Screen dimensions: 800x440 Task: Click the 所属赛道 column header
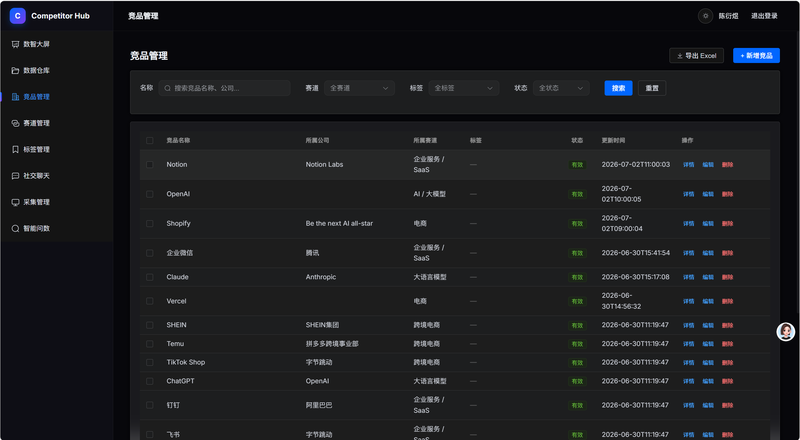click(x=425, y=140)
